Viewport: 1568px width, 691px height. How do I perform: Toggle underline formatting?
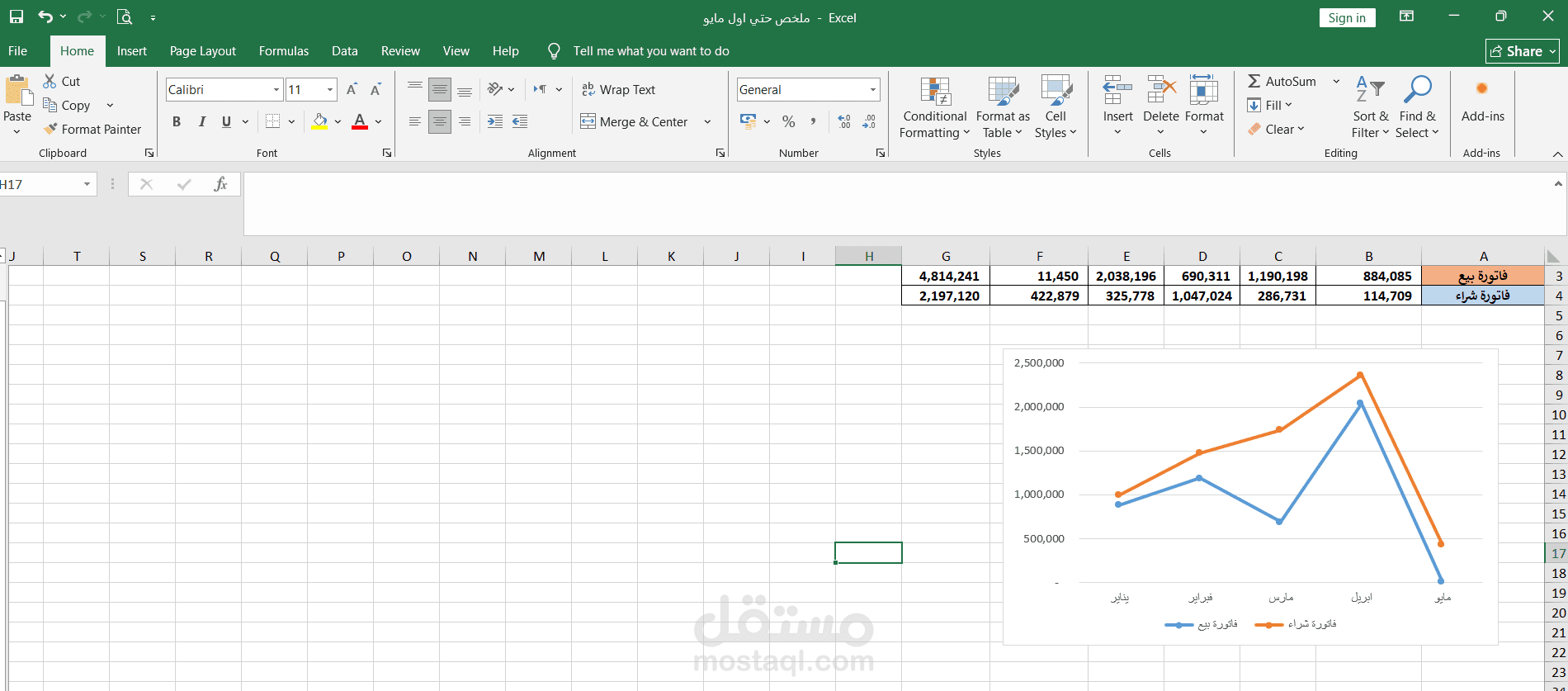[x=226, y=121]
